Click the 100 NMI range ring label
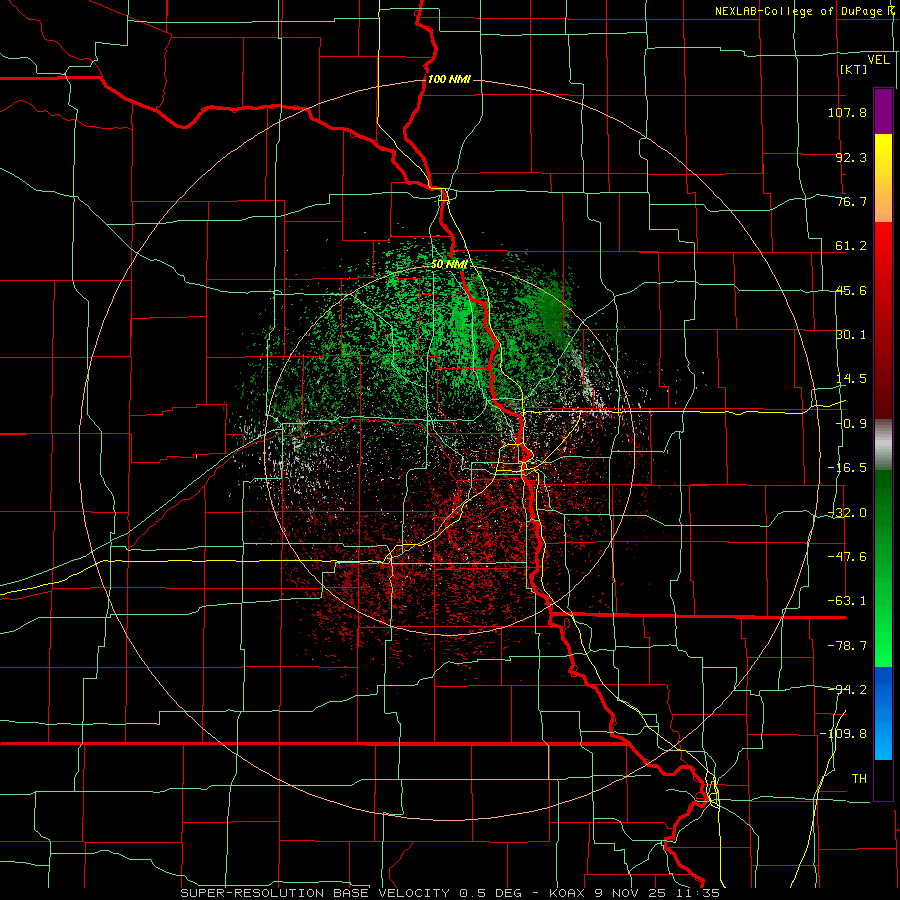900x900 pixels. click(449, 79)
